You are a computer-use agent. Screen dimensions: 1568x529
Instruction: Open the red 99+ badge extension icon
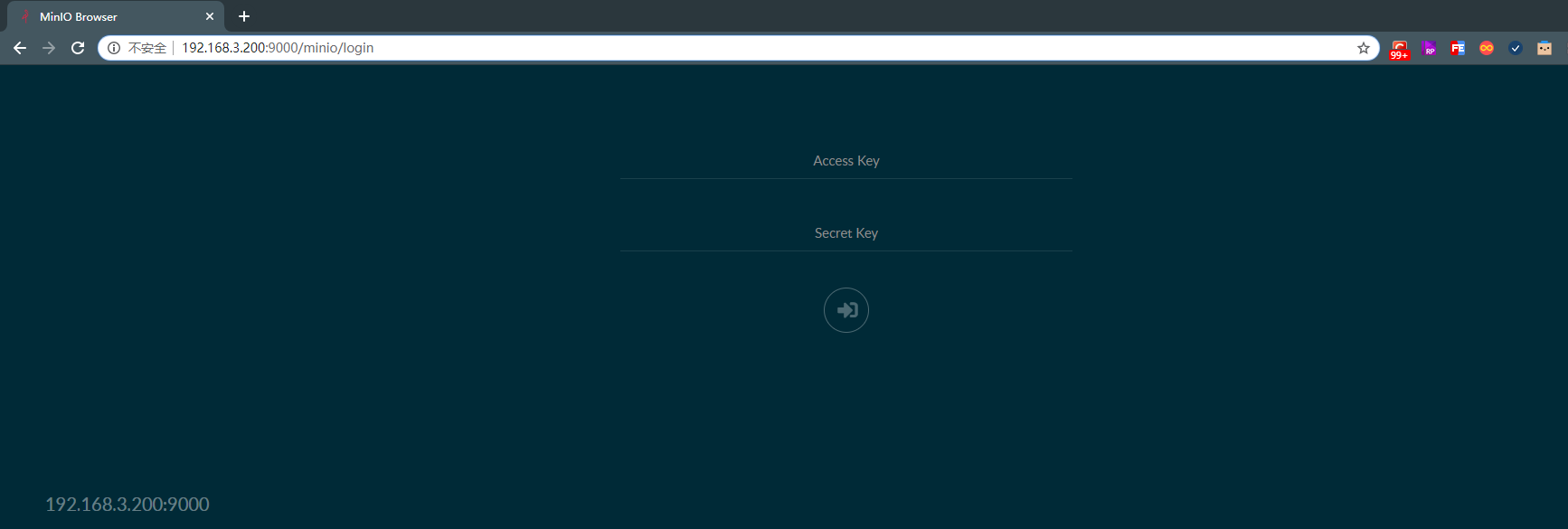(x=1399, y=50)
